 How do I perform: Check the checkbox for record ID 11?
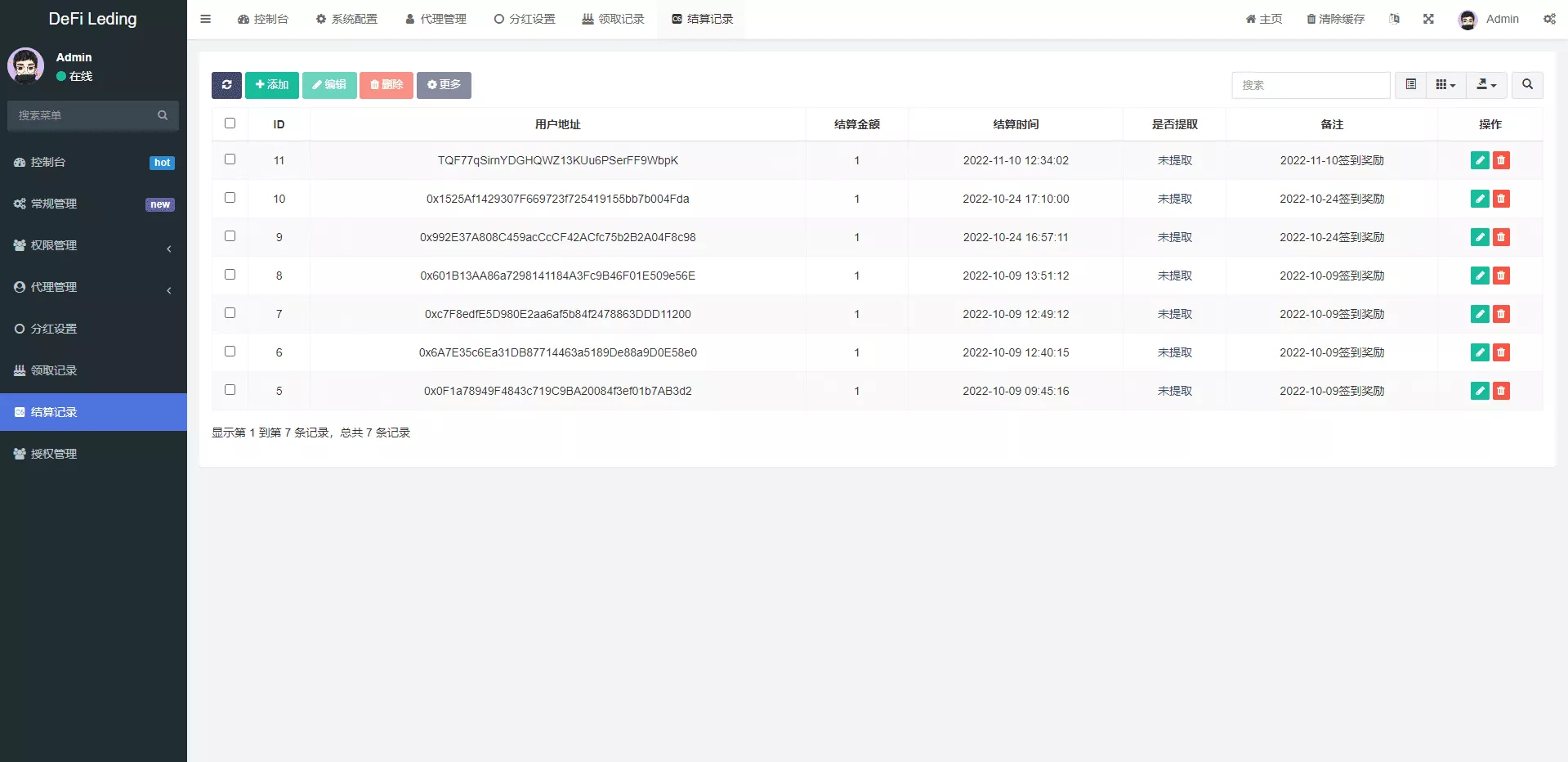tap(230, 159)
